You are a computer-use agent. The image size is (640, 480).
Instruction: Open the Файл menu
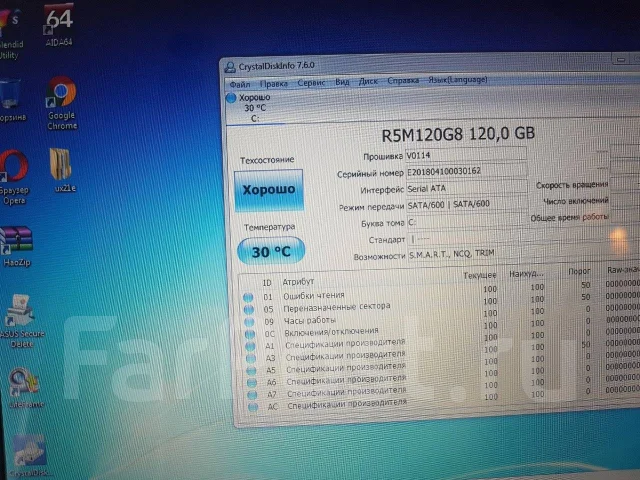coord(240,84)
